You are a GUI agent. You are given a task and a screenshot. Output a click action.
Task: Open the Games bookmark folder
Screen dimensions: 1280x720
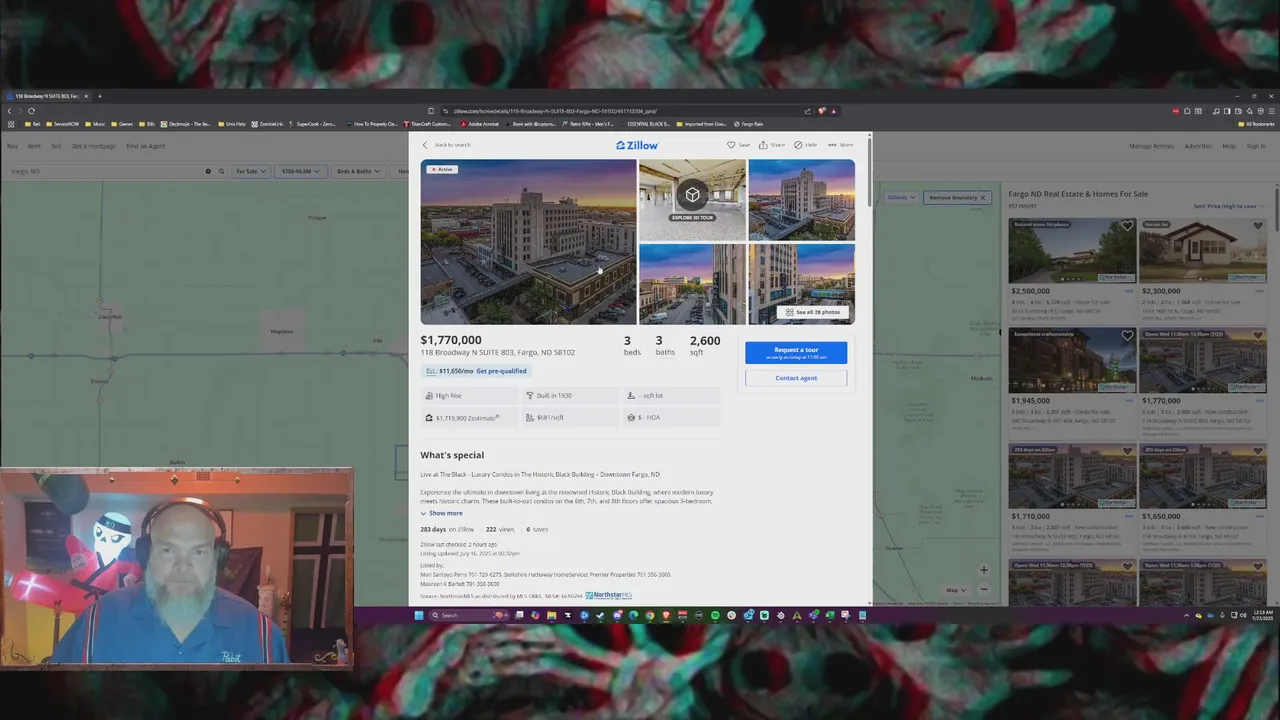click(x=122, y=124)
